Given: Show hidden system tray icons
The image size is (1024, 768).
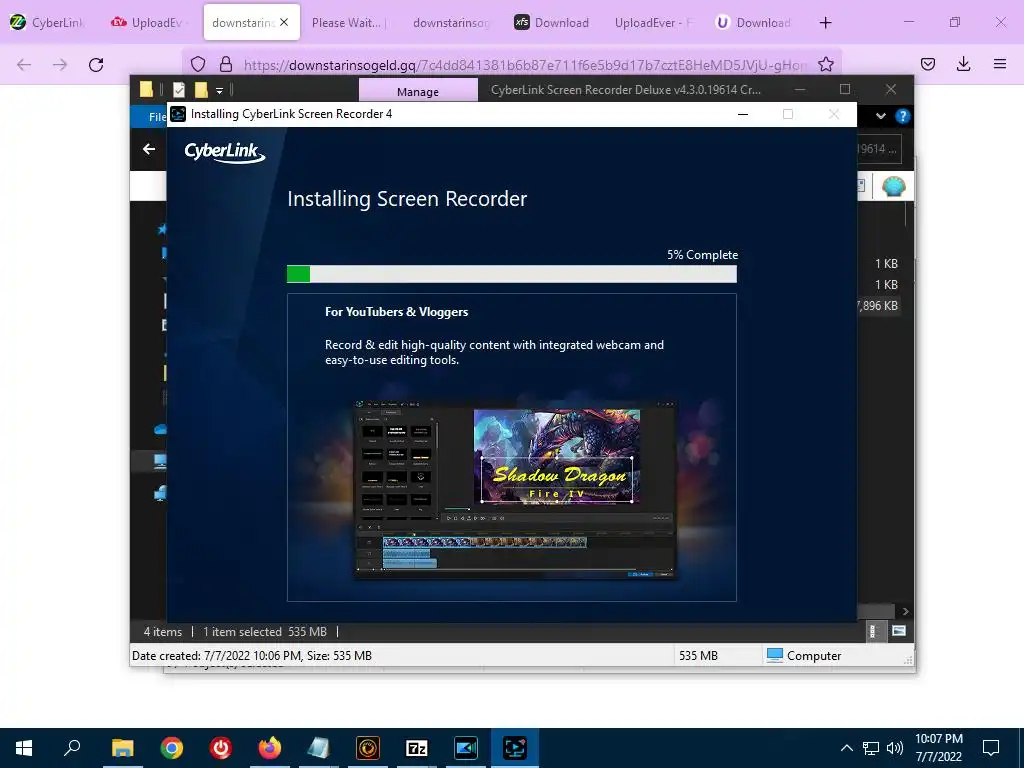Looking at the screenshot, I should pyautogui.click(x=846, y=748).
